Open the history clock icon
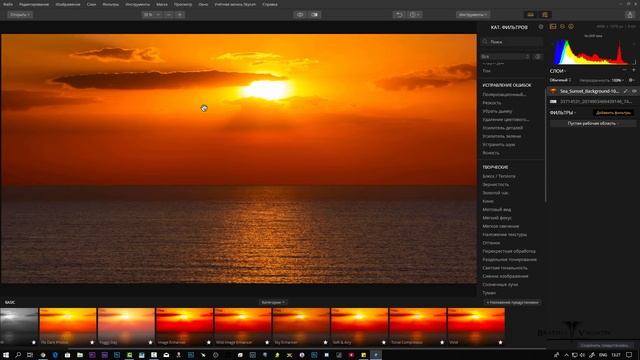This screenshot has width=640, height=360. coord(414,15)
